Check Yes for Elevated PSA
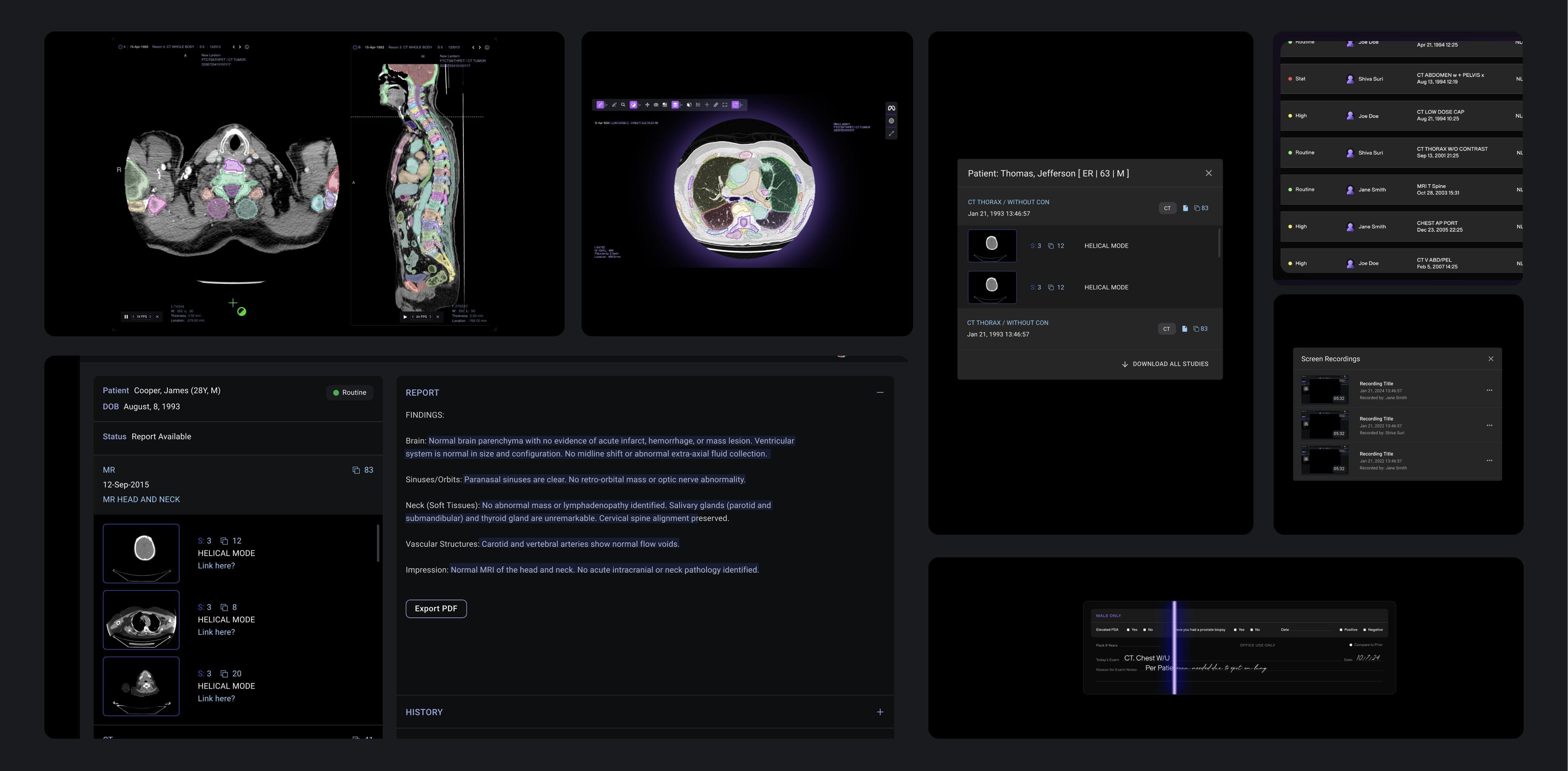The height and width of the screenshot is (771, 1568). [x=1128, y=630]
